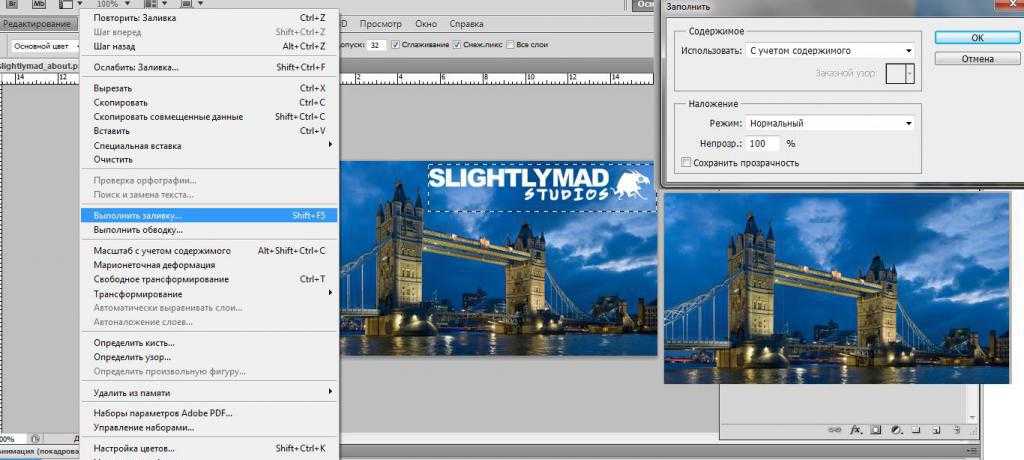Image resolution: width=1024 pixels, height=460 pixels.
Task: Delete layer with the trash icon
Action: [x=956, y=429]
